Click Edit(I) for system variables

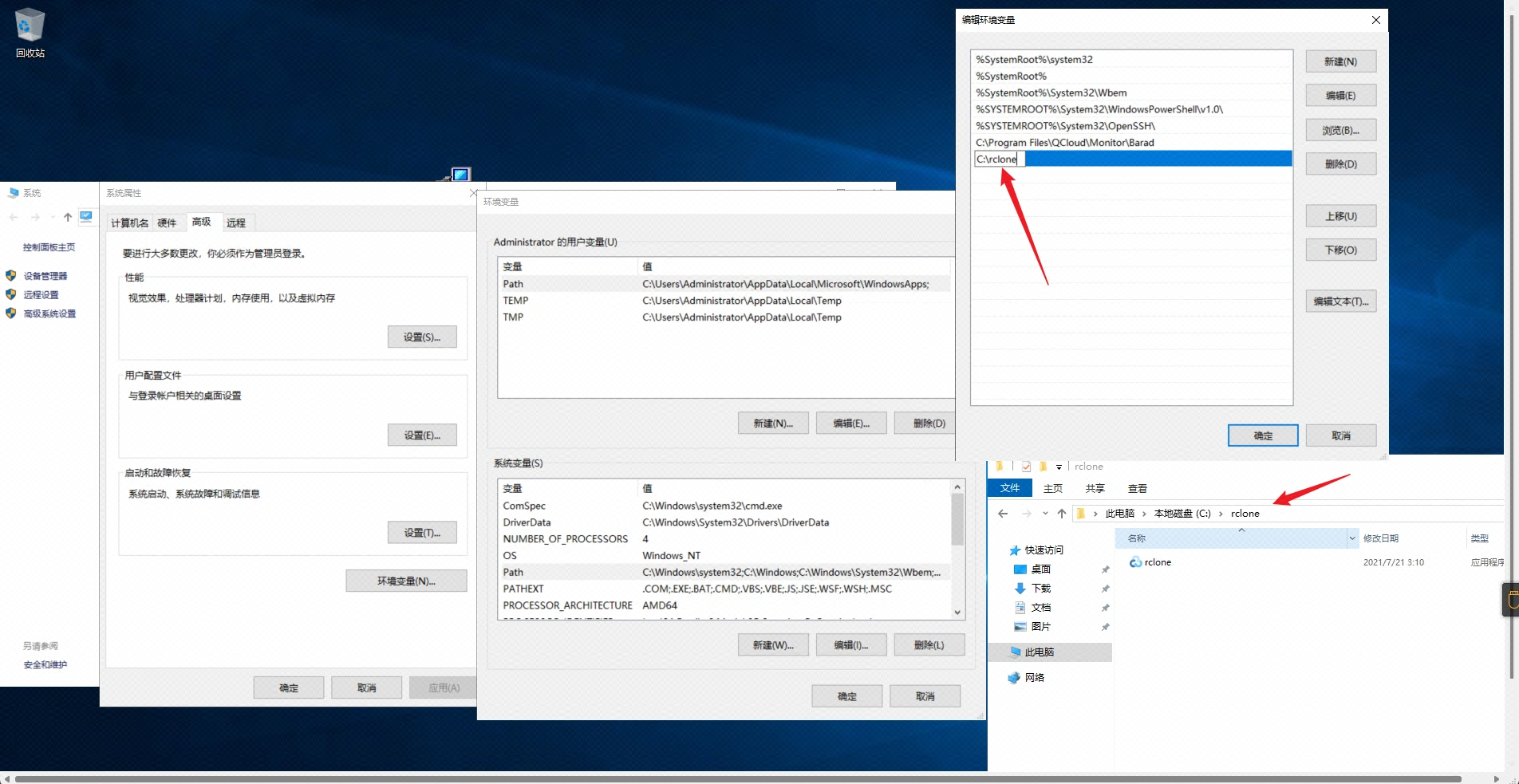(x=851, y=645)
